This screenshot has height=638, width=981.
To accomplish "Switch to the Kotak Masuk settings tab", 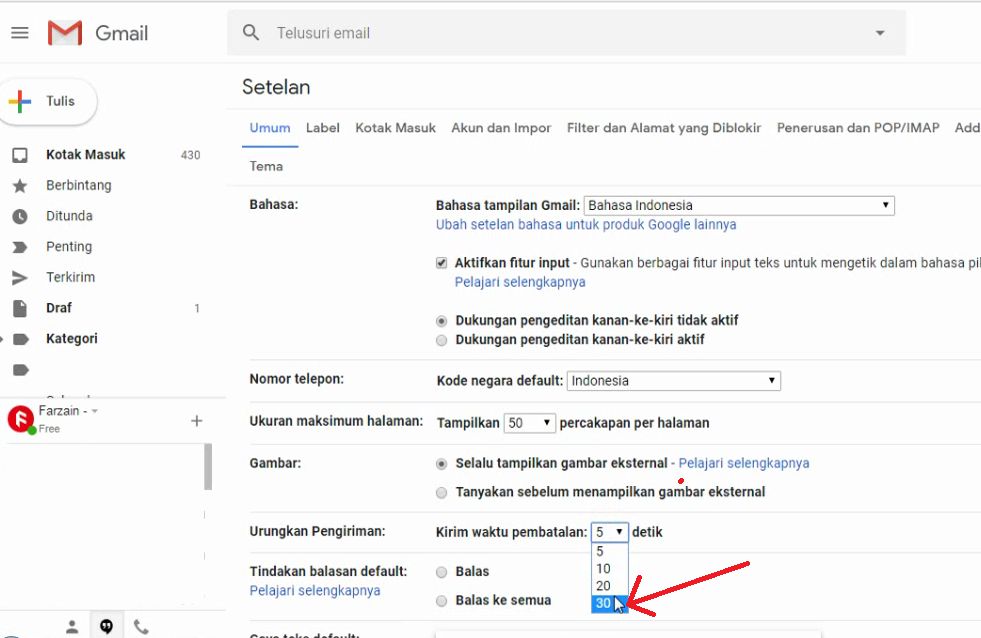I will [395, 128].
